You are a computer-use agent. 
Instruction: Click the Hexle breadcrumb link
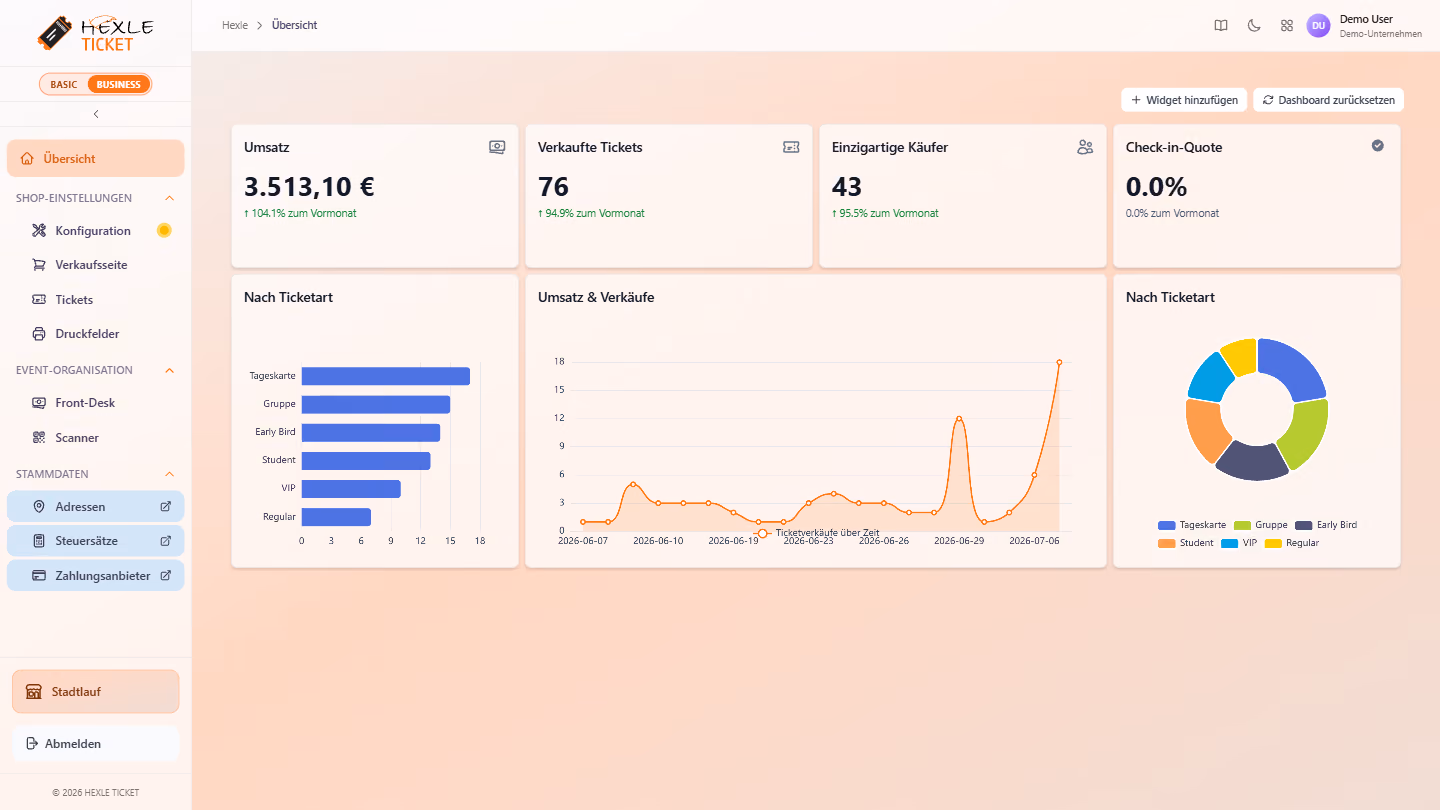tap(235, 25)
